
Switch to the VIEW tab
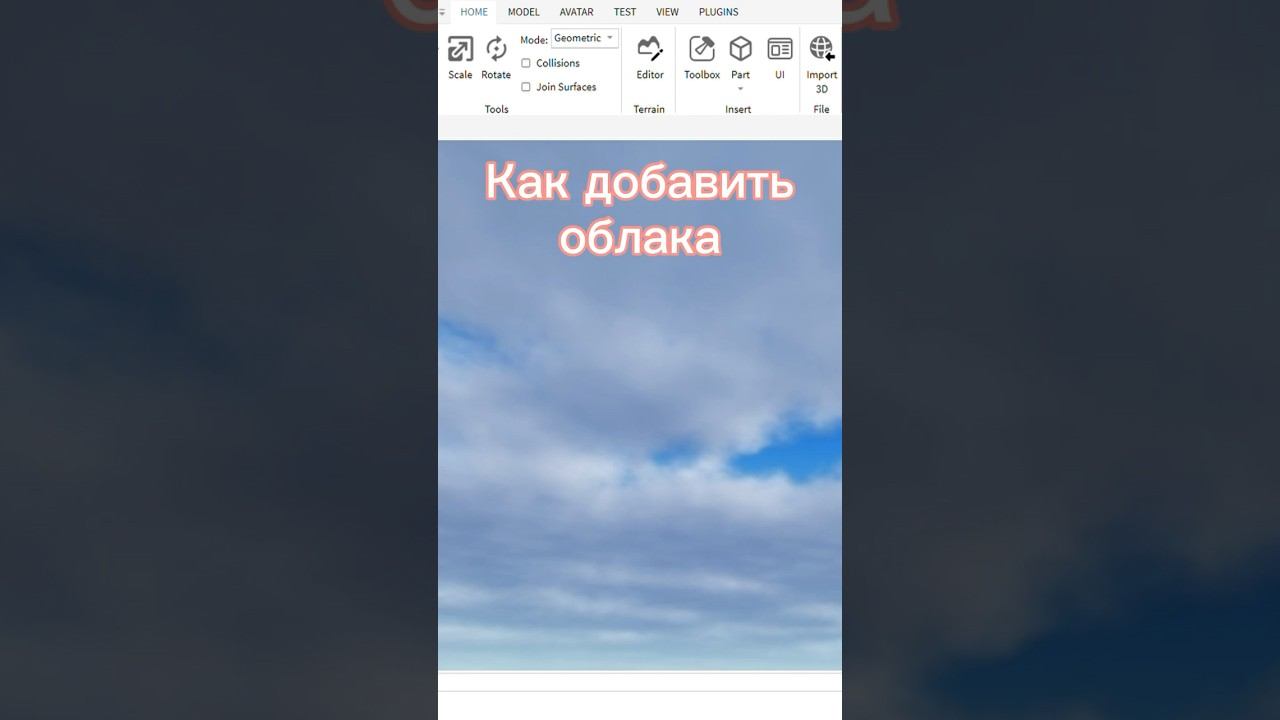click(667, 12)
